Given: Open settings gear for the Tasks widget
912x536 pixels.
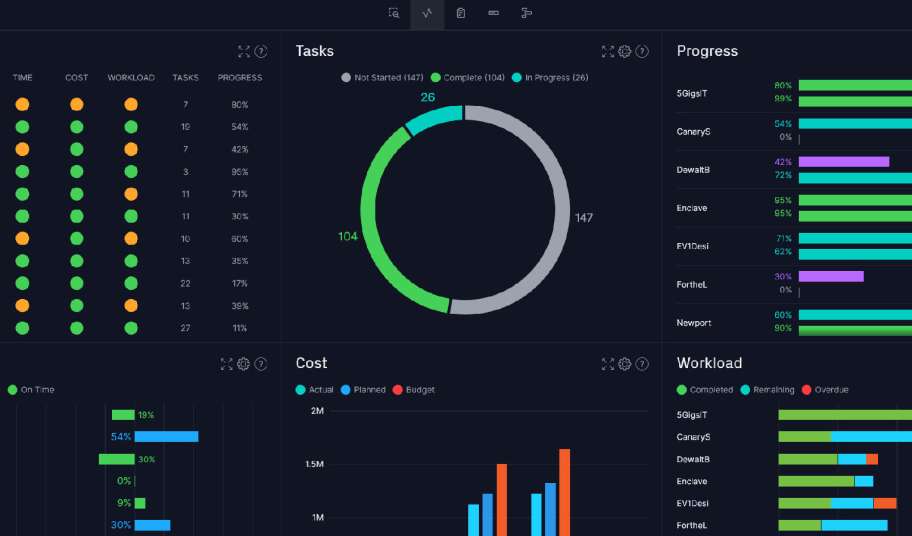Looking at the screenshot, I should pyautogui.click(x=625, y=52).
